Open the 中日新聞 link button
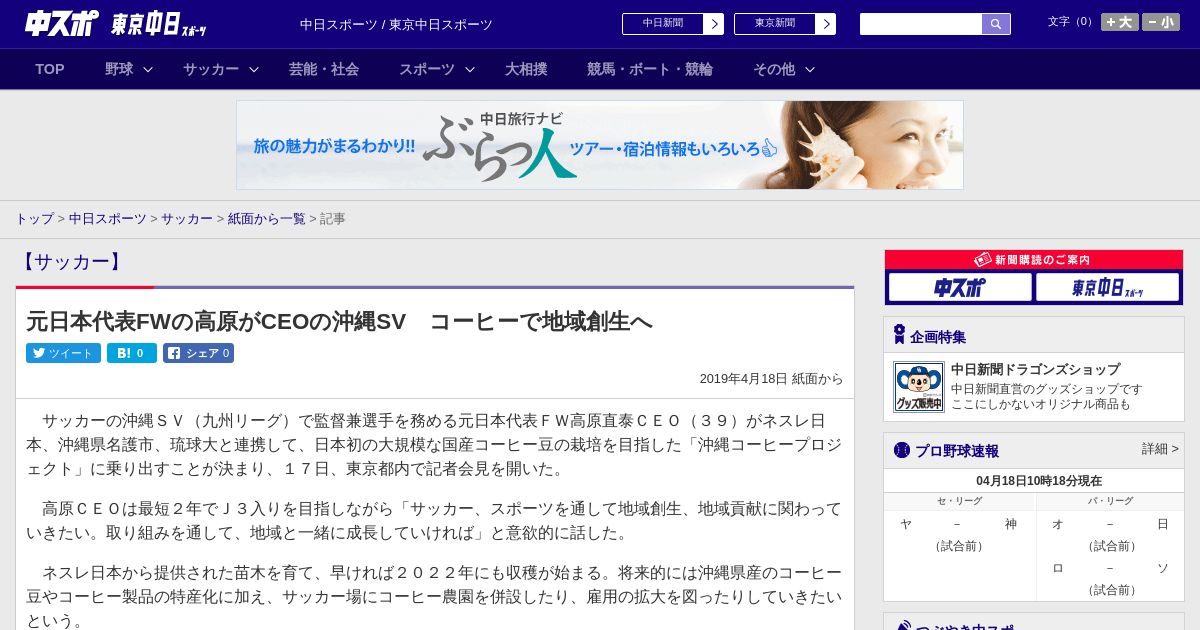 [x=663, y=24]
